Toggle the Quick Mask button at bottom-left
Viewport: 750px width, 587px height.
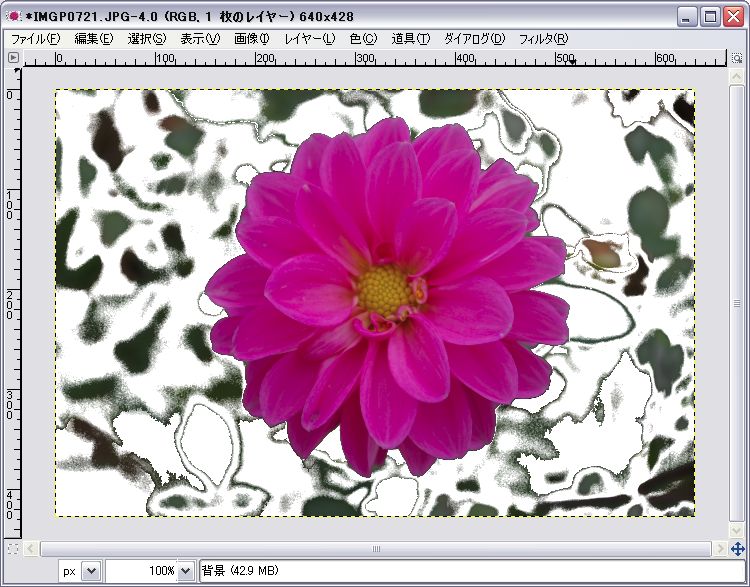(13, 549)
